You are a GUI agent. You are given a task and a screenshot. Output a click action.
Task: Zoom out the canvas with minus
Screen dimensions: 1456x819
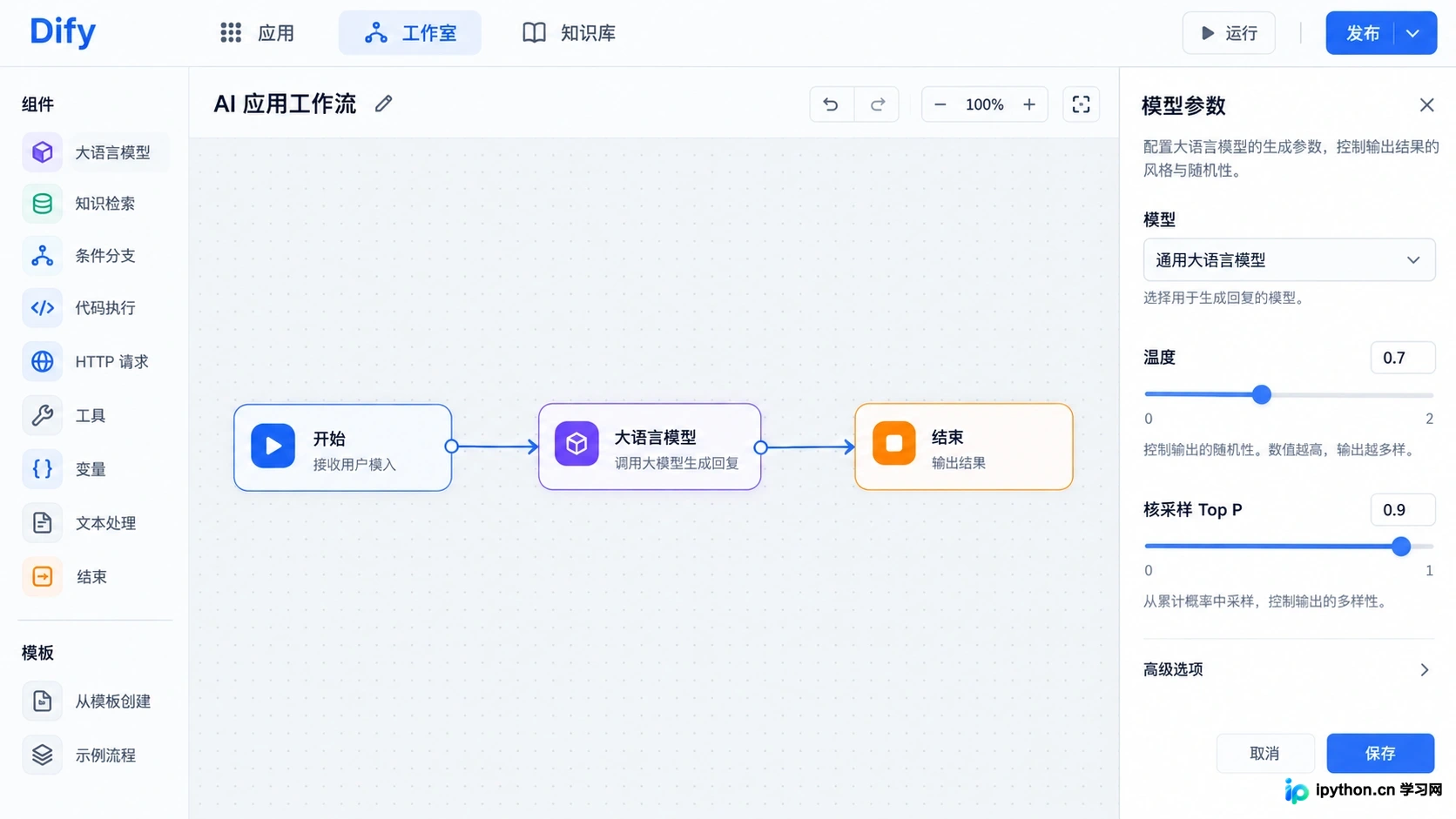[x=940, y=104]
